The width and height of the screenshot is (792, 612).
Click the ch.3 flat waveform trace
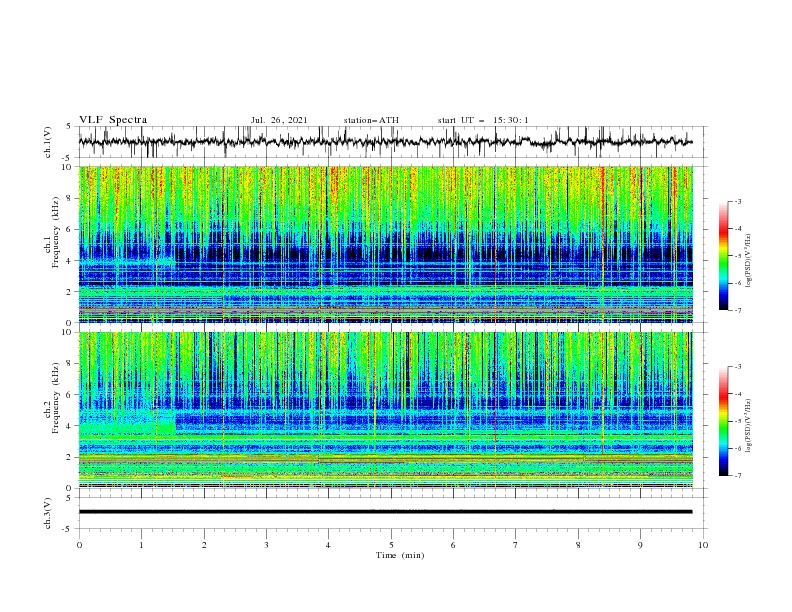click(x=385, y=512)
